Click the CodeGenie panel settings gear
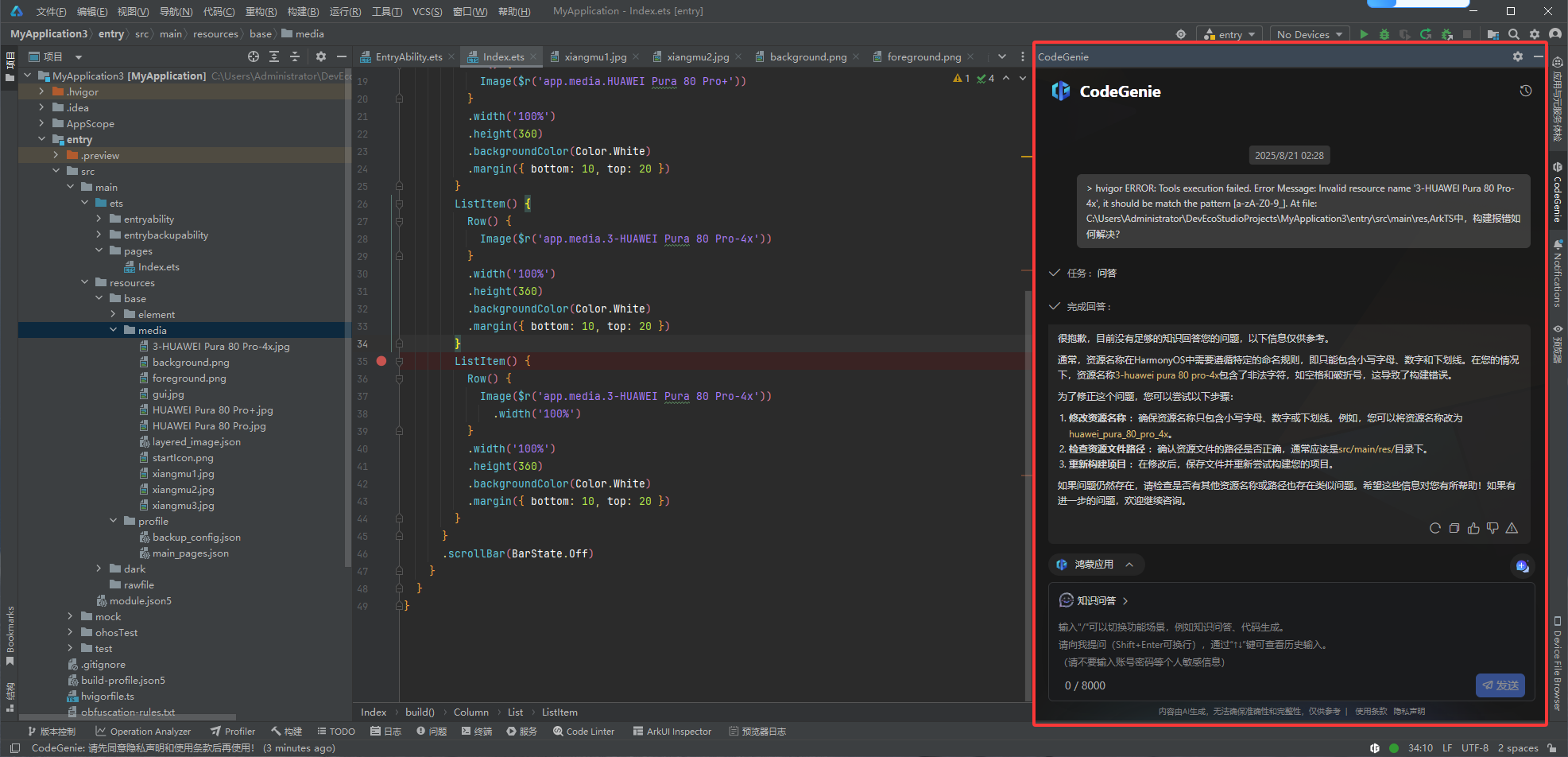Screen dimensions: 1568x757 click(x=1518, y=56)
